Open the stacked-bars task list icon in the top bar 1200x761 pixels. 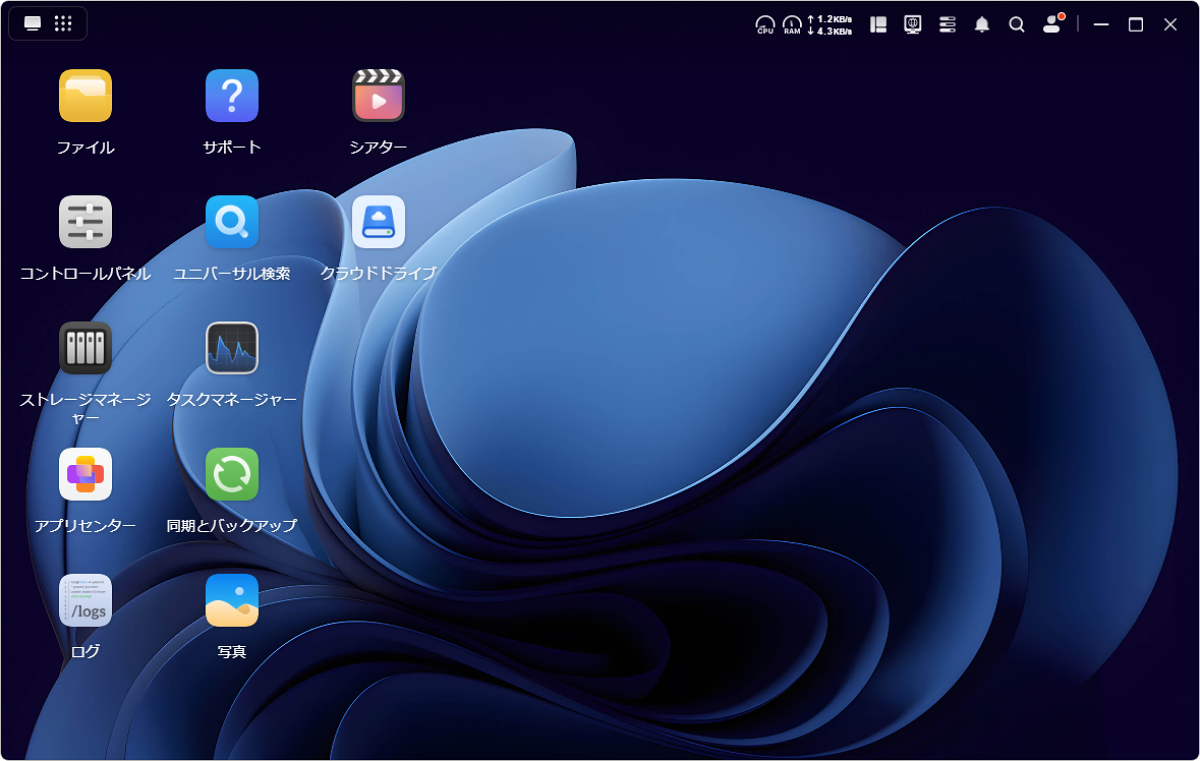948,25
